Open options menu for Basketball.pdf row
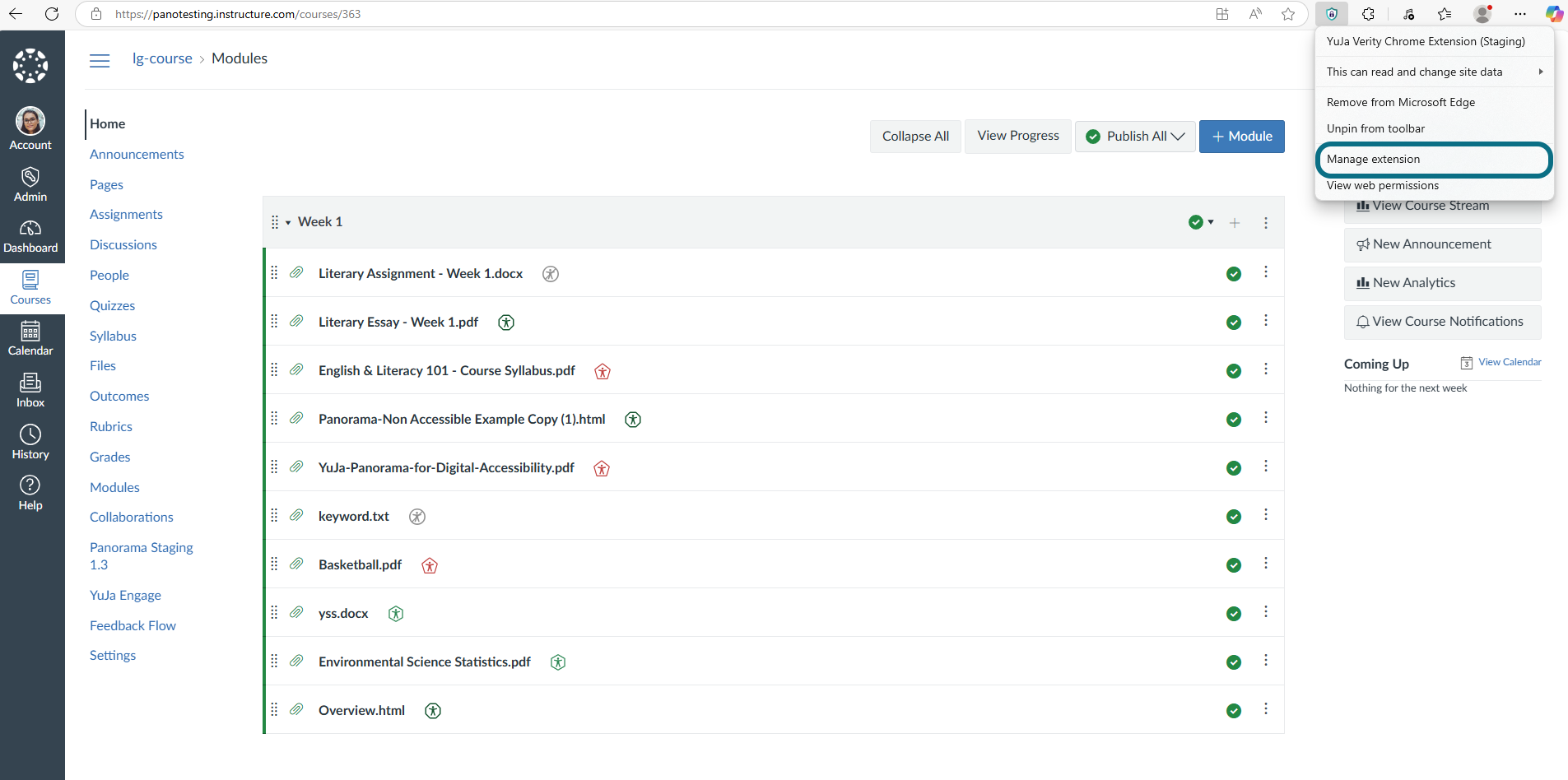The image size is (1568, 780). pyautogui.click(x=1266, y=564)
